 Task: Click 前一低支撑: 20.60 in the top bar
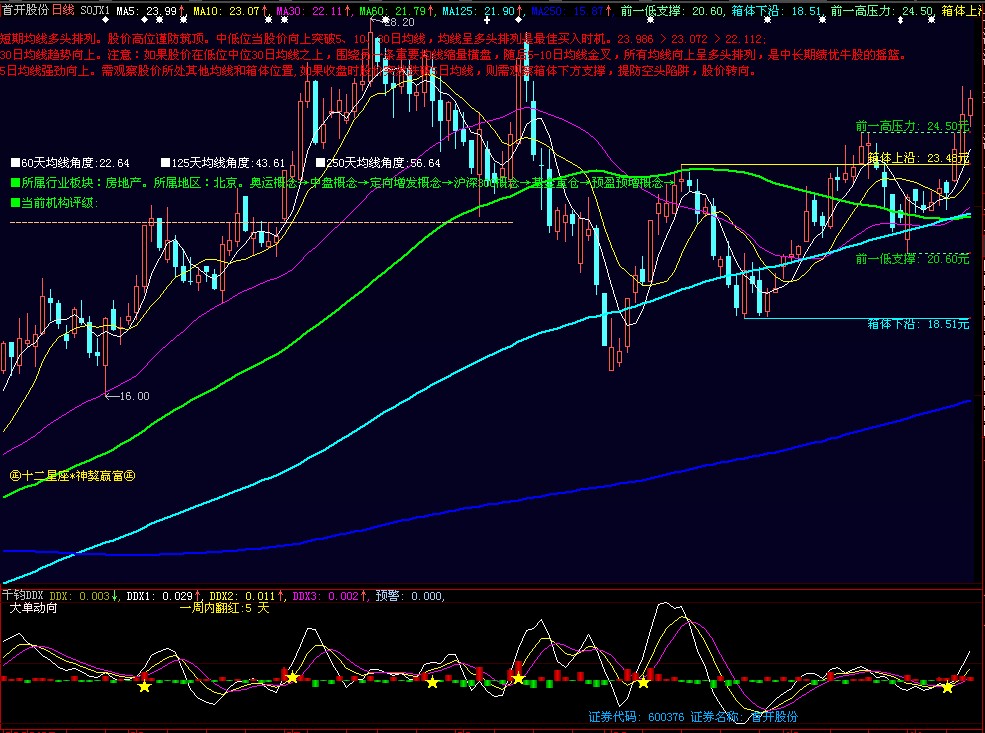click(672, 11)
